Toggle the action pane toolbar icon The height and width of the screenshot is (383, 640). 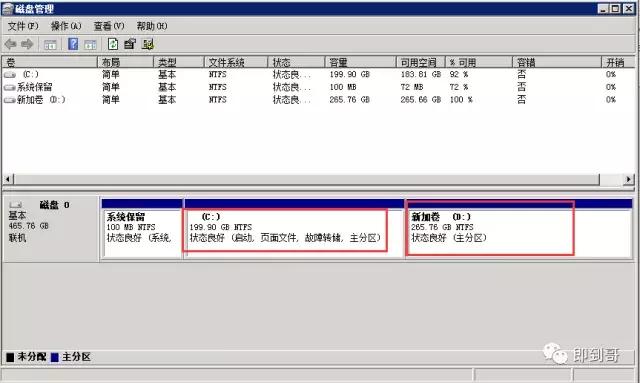pos(90,45)
